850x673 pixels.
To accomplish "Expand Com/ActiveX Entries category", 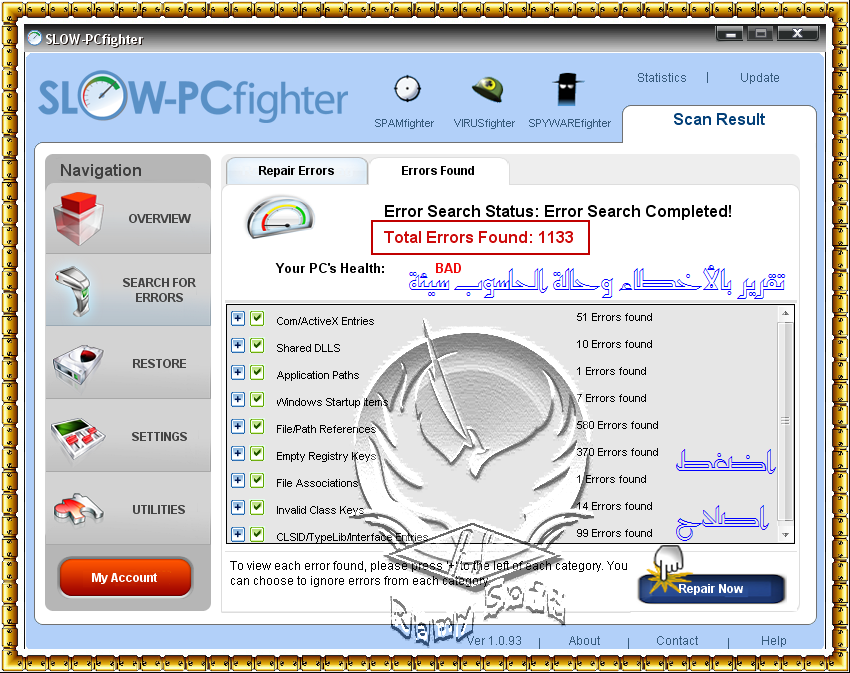I will 237,318.
